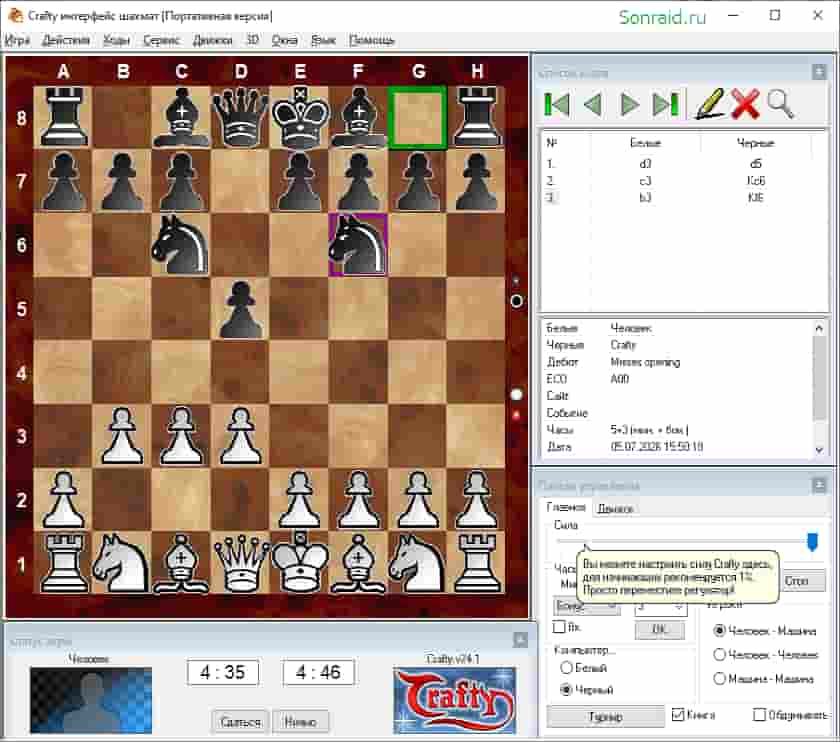This screenshot has width=840, height=742.
Task: Click the pin icon of the game status panel
Action: click(520, 640)
